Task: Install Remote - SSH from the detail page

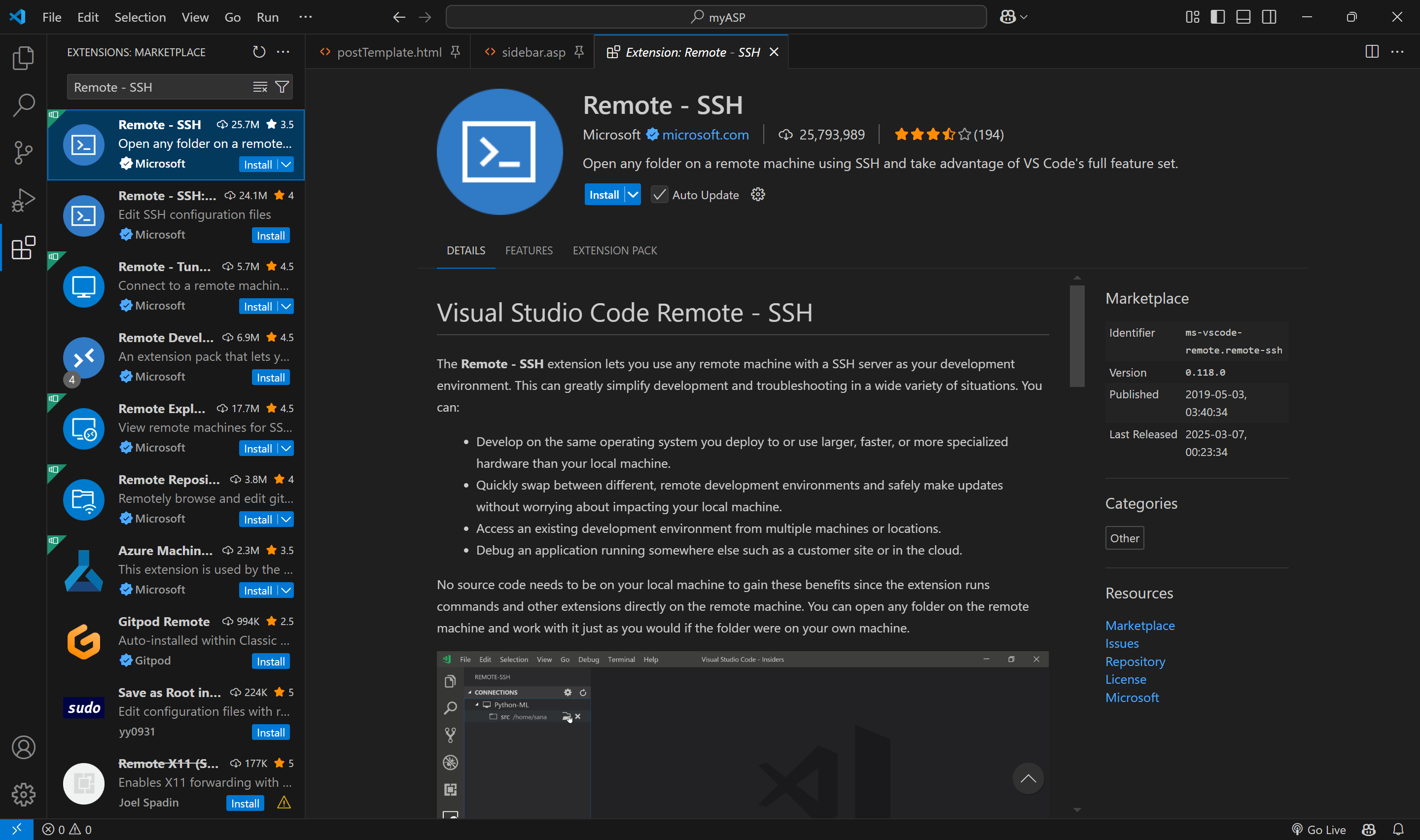Action: [x=604, y=195]
